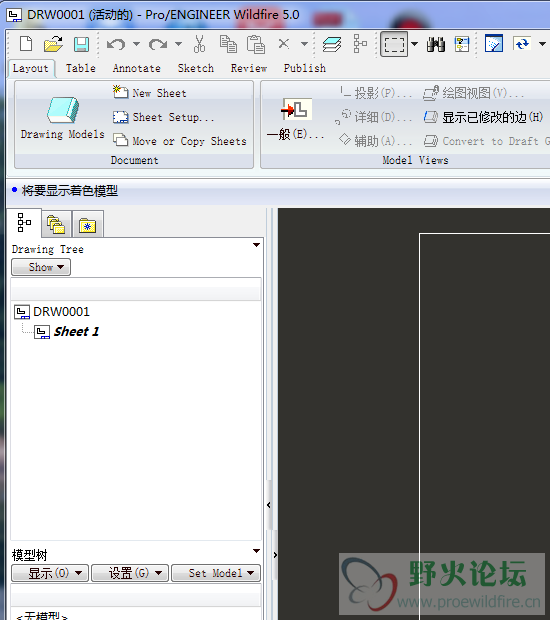Activate the dashed selection box tool
550x620 pixels.
click(x=394, y=44)
